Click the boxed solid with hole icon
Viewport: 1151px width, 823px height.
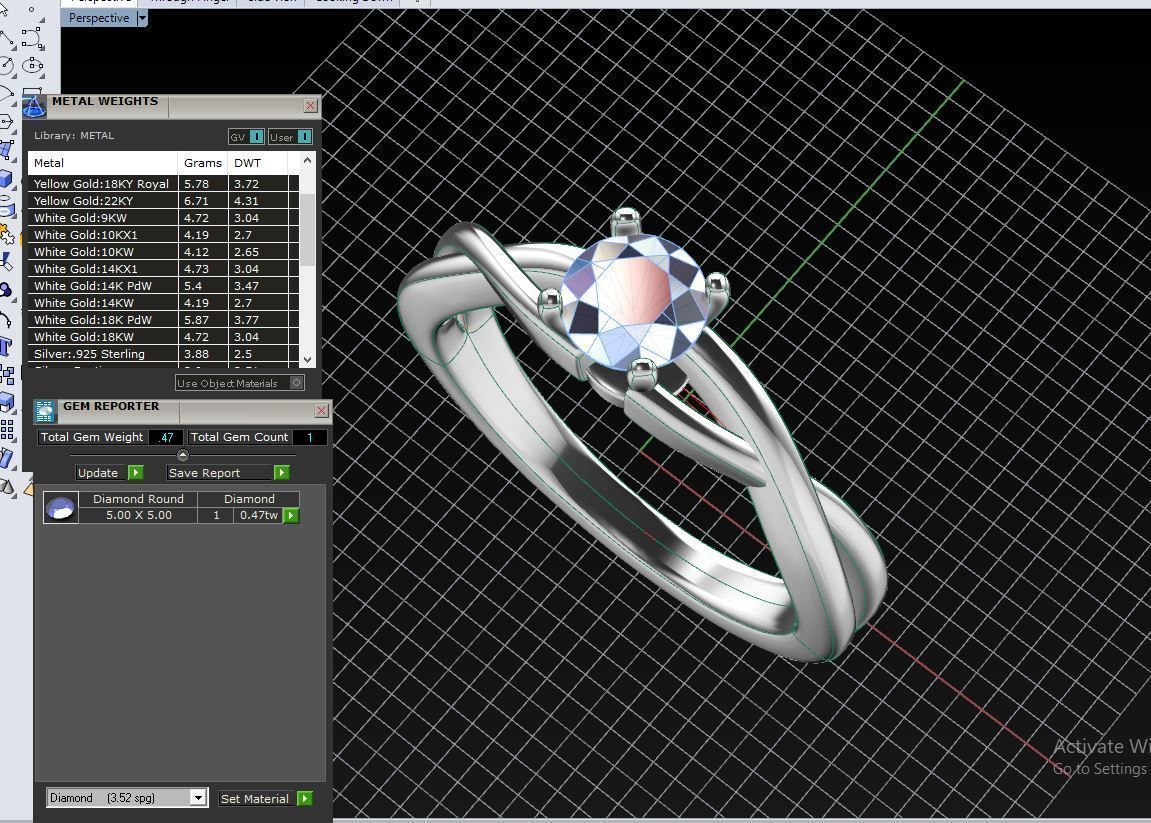tap(7, 402)
